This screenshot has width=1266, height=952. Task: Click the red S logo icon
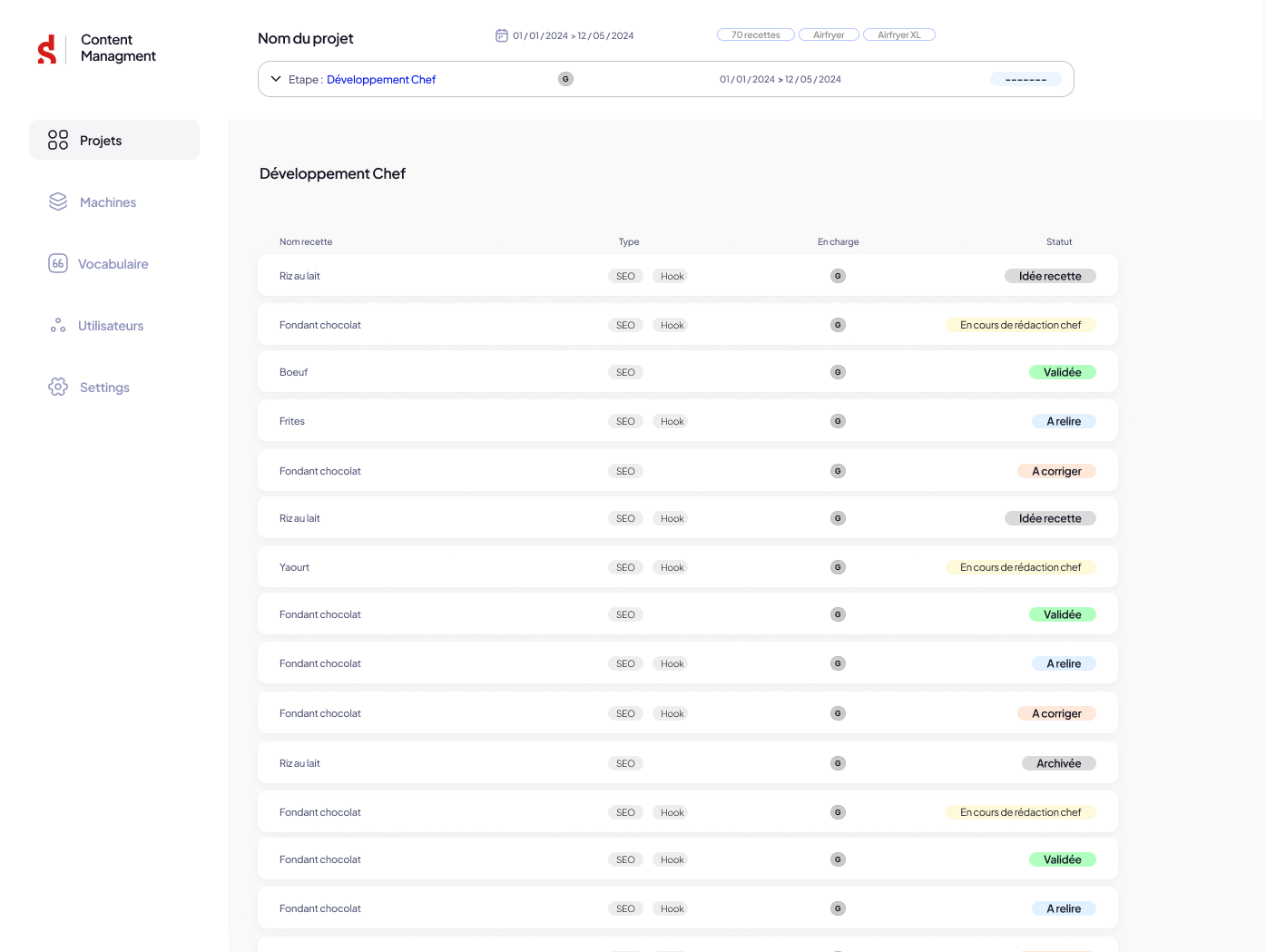tap(47, 49)
